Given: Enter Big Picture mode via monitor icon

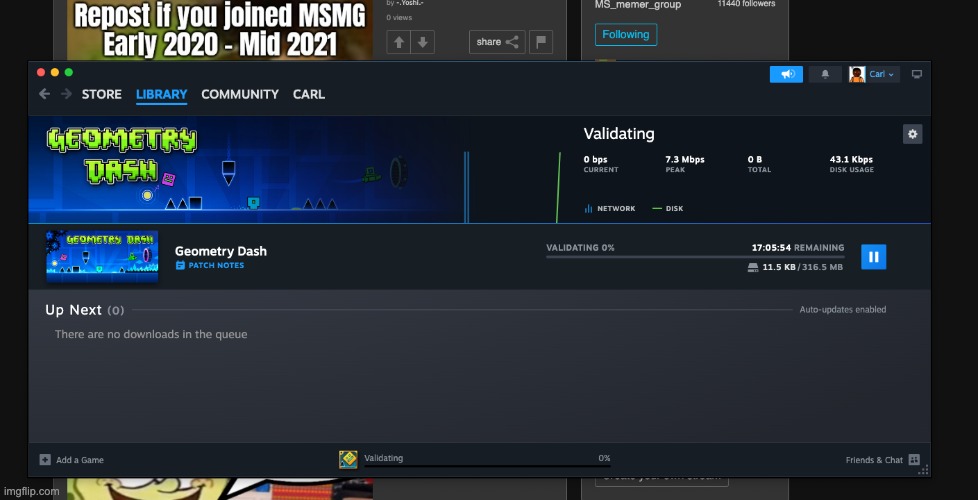Looking at the screenshot, I should click(x=916, y=74).
